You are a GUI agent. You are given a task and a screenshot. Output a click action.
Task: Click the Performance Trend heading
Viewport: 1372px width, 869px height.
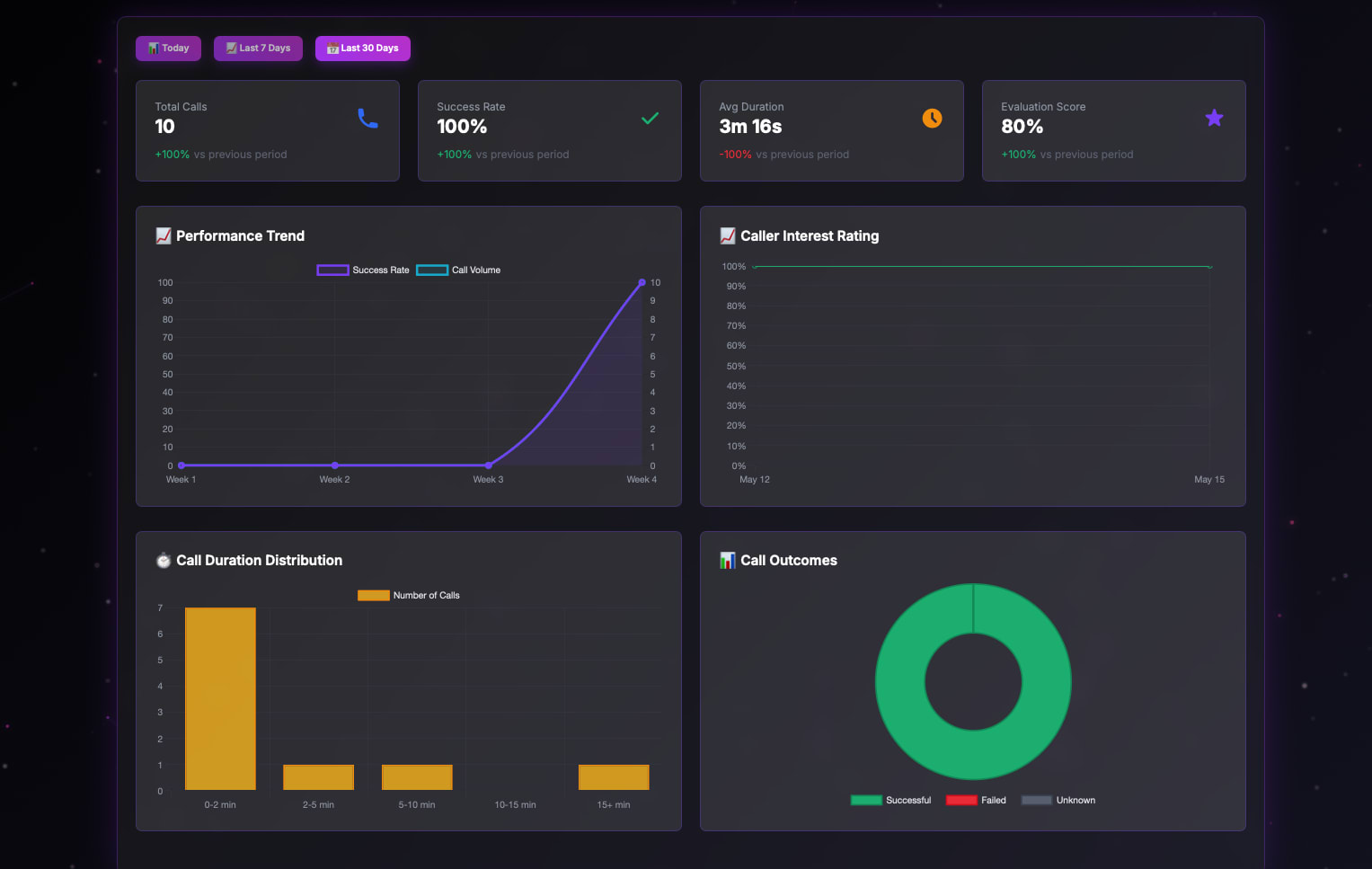tap(240, 236)
